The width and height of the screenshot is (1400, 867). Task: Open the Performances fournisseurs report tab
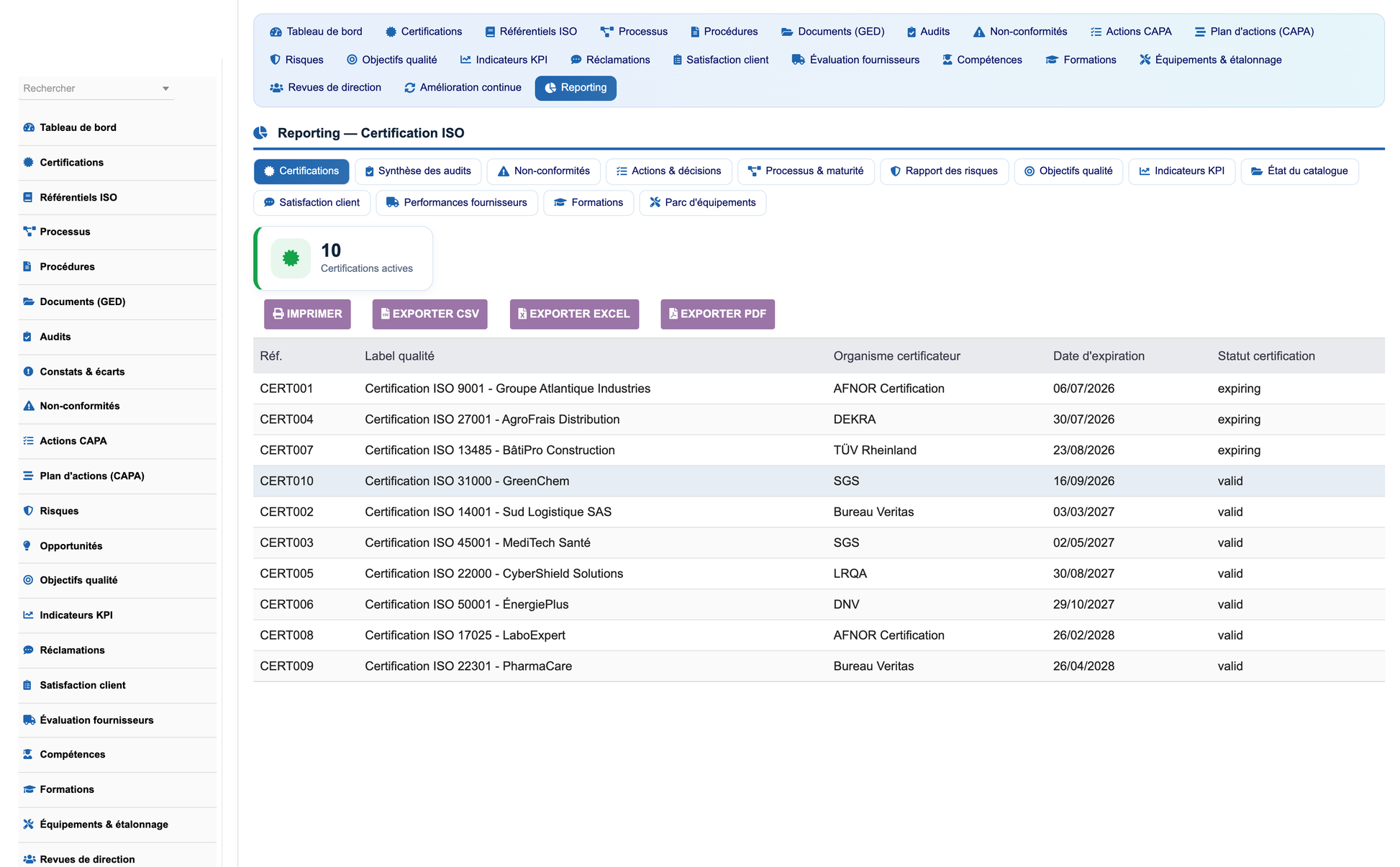457,203
